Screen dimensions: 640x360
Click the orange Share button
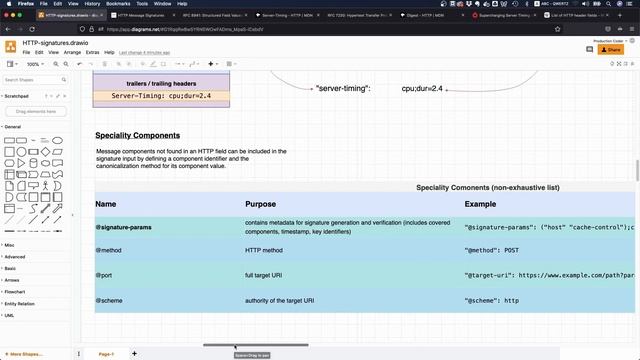pos(611,49)
